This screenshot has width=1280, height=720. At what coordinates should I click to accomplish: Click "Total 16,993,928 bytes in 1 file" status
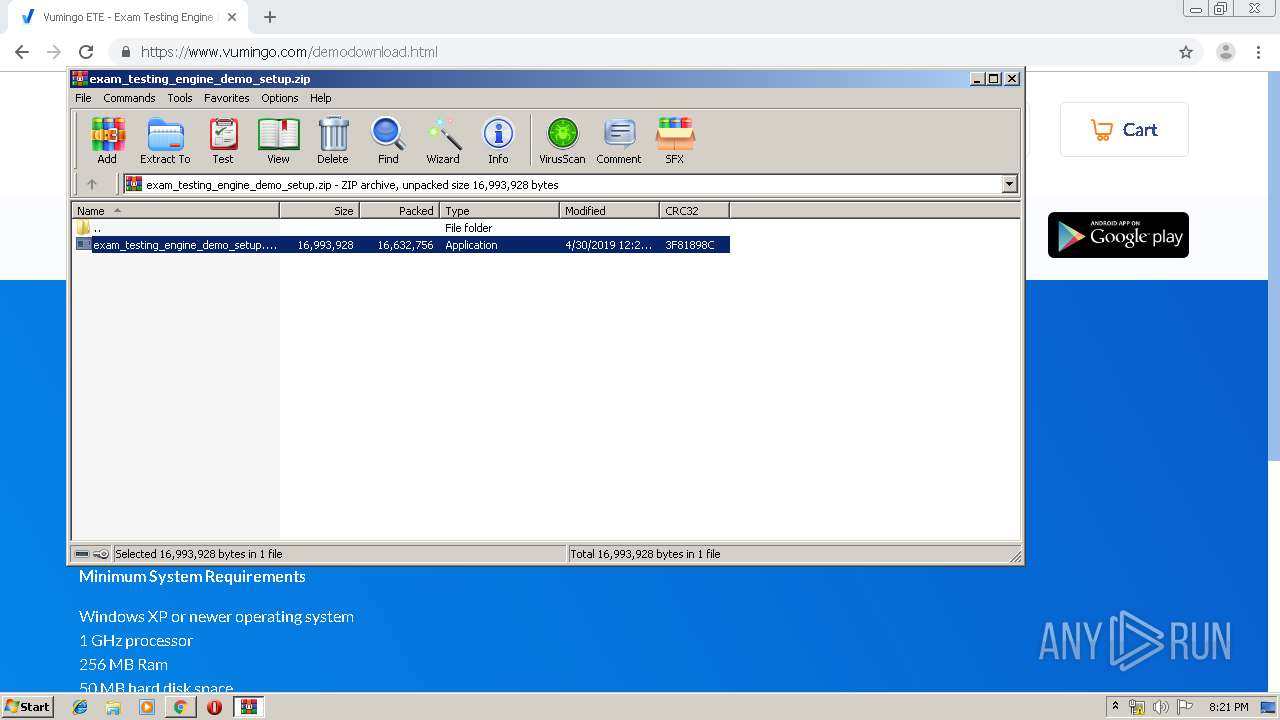click(645, 554)
